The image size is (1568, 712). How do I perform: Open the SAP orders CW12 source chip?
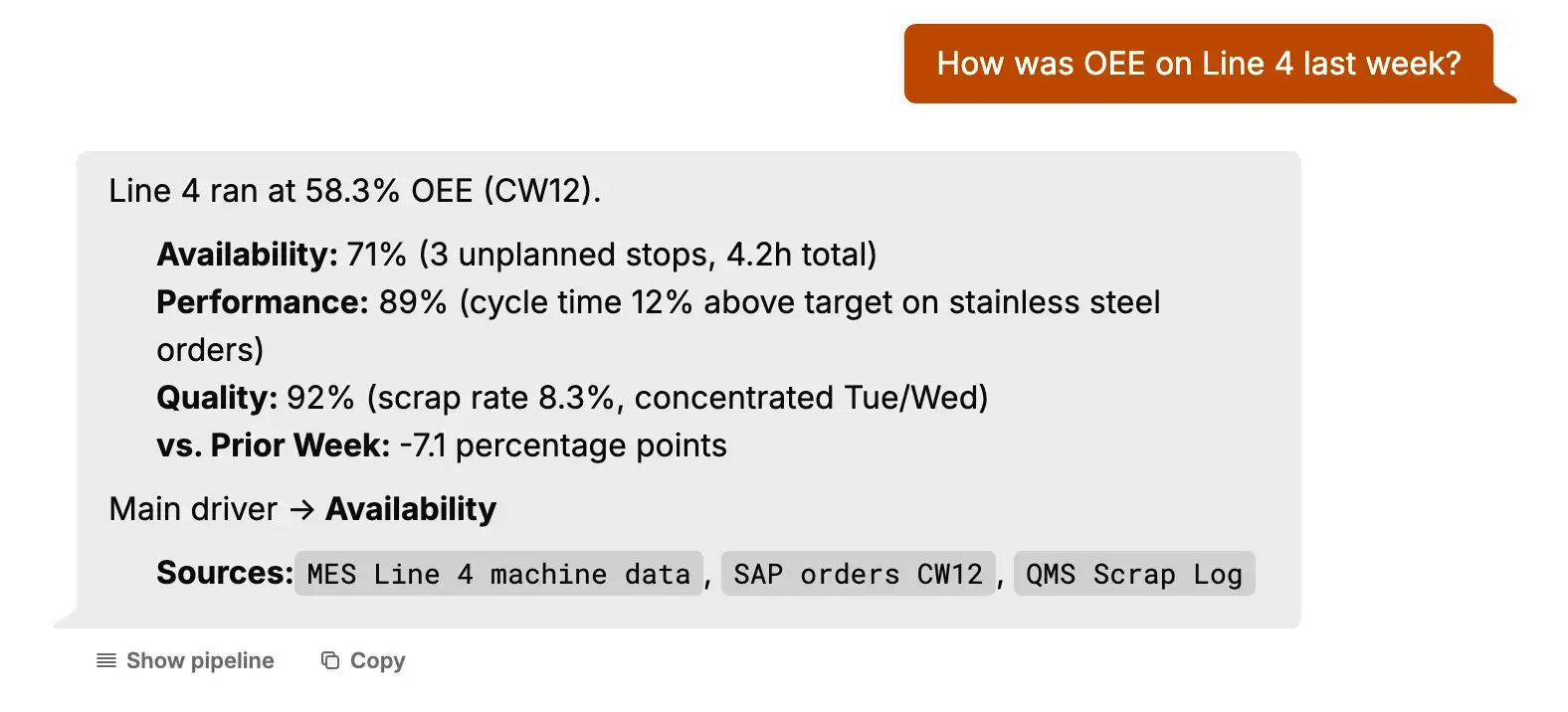(858, 575)
